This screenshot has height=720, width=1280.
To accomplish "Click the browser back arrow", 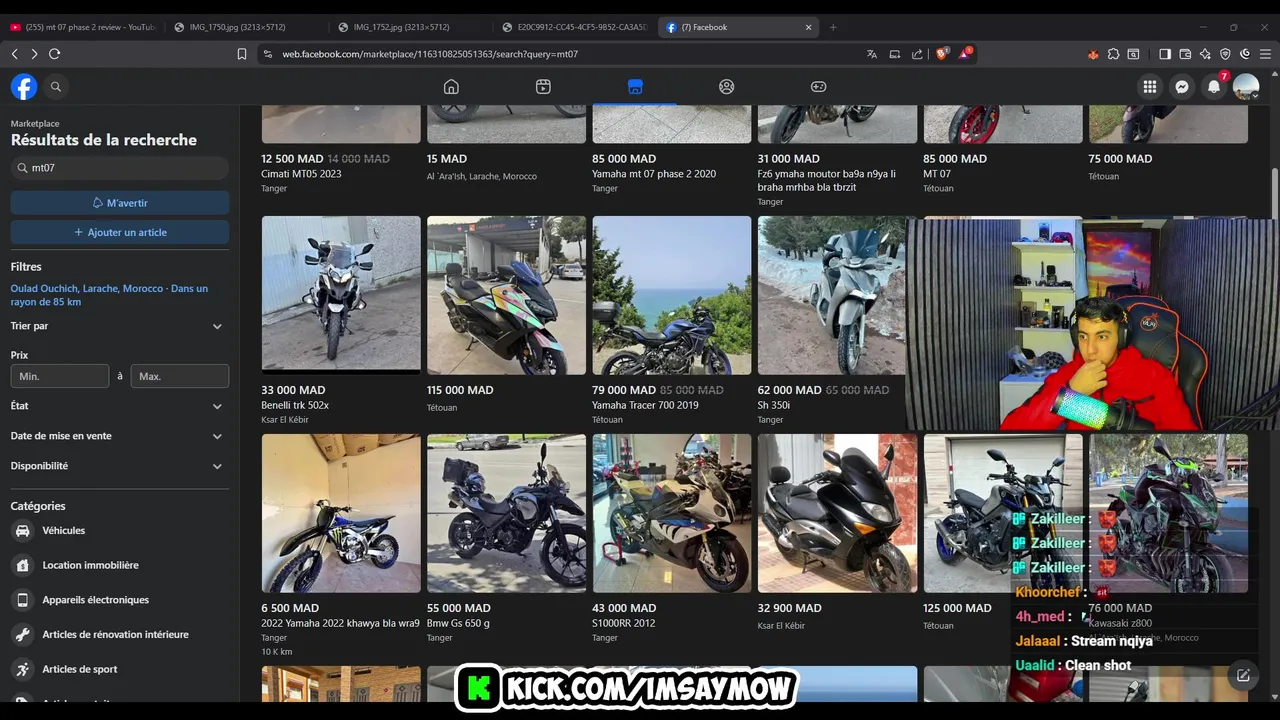I will pos(14,54).
